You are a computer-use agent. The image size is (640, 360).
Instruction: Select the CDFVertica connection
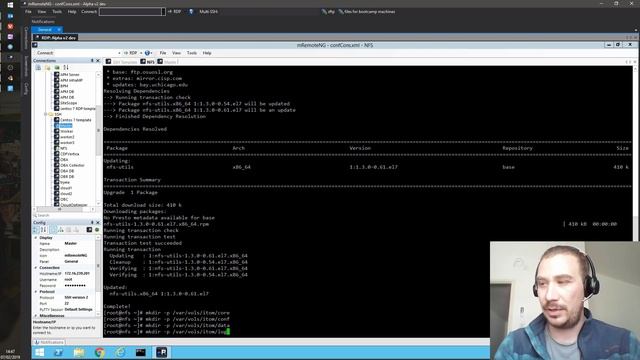pyautogui.click(x=67, y=154)
